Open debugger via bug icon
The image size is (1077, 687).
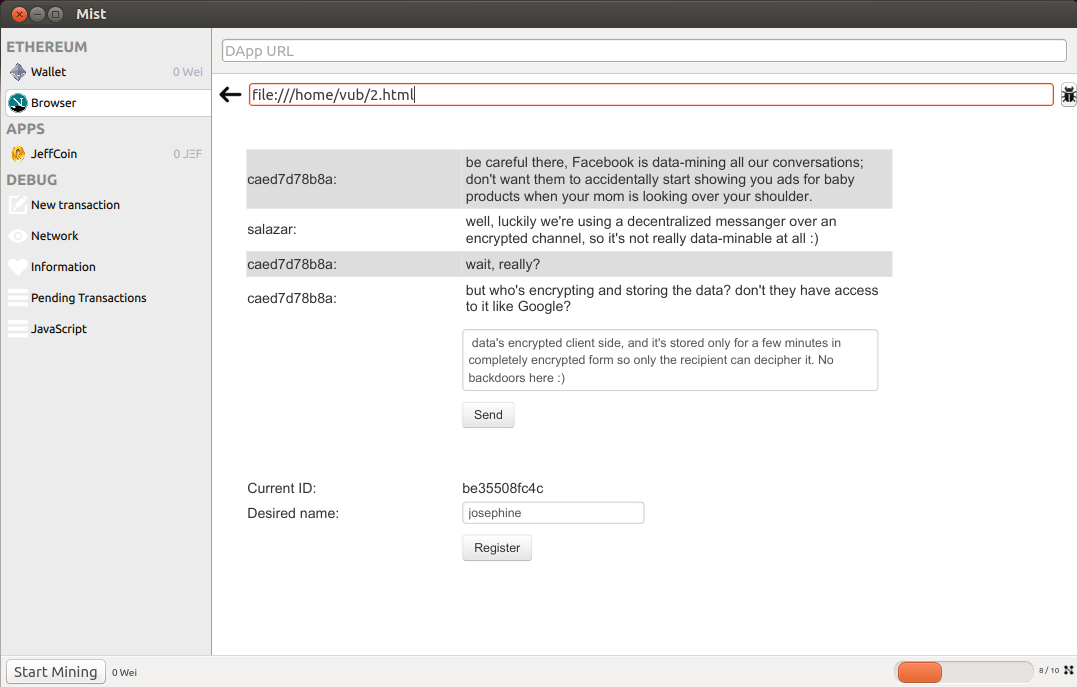[1068, 95]
